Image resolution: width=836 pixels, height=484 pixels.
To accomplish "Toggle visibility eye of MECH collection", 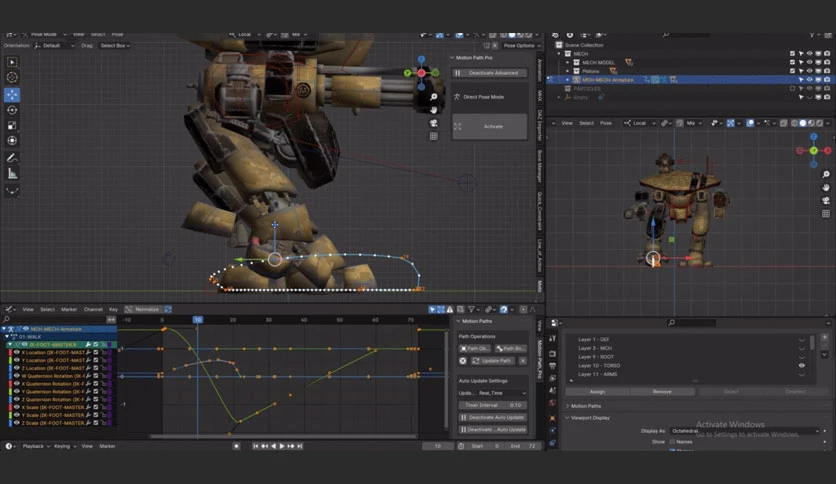I will 809,54.
